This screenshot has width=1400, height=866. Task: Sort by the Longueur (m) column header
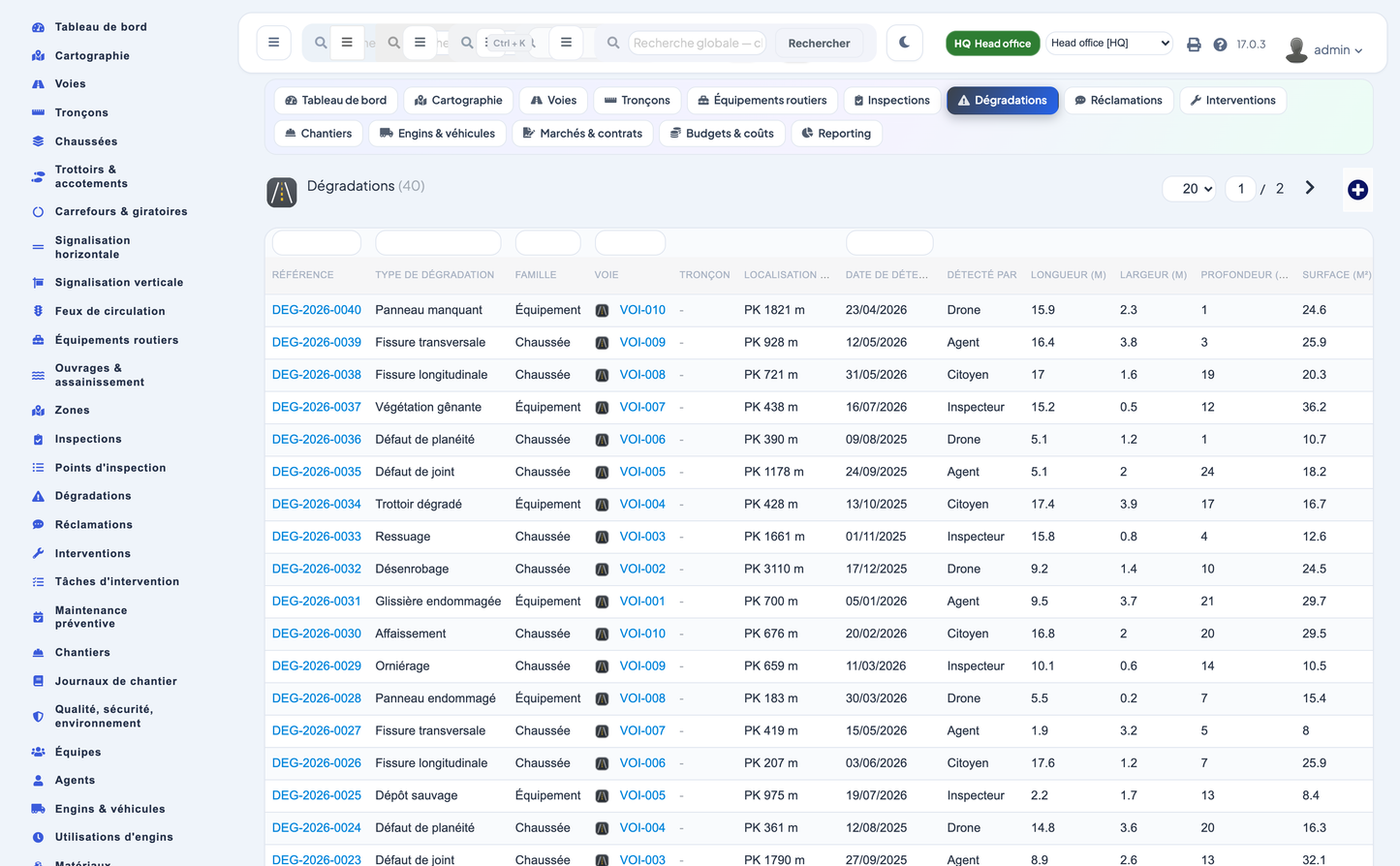pyautogui.click(x=1069, y=275)
